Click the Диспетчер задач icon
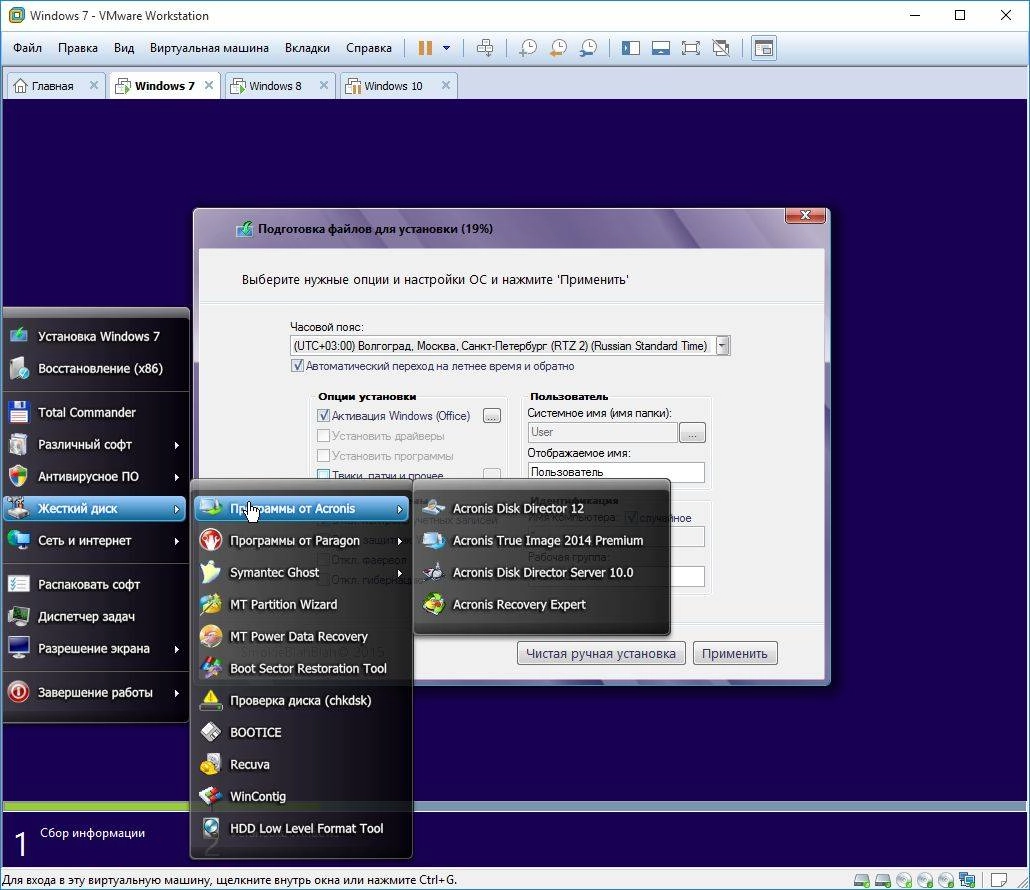Viewport: 1030px width, 890px height. [x=18, y=616]
